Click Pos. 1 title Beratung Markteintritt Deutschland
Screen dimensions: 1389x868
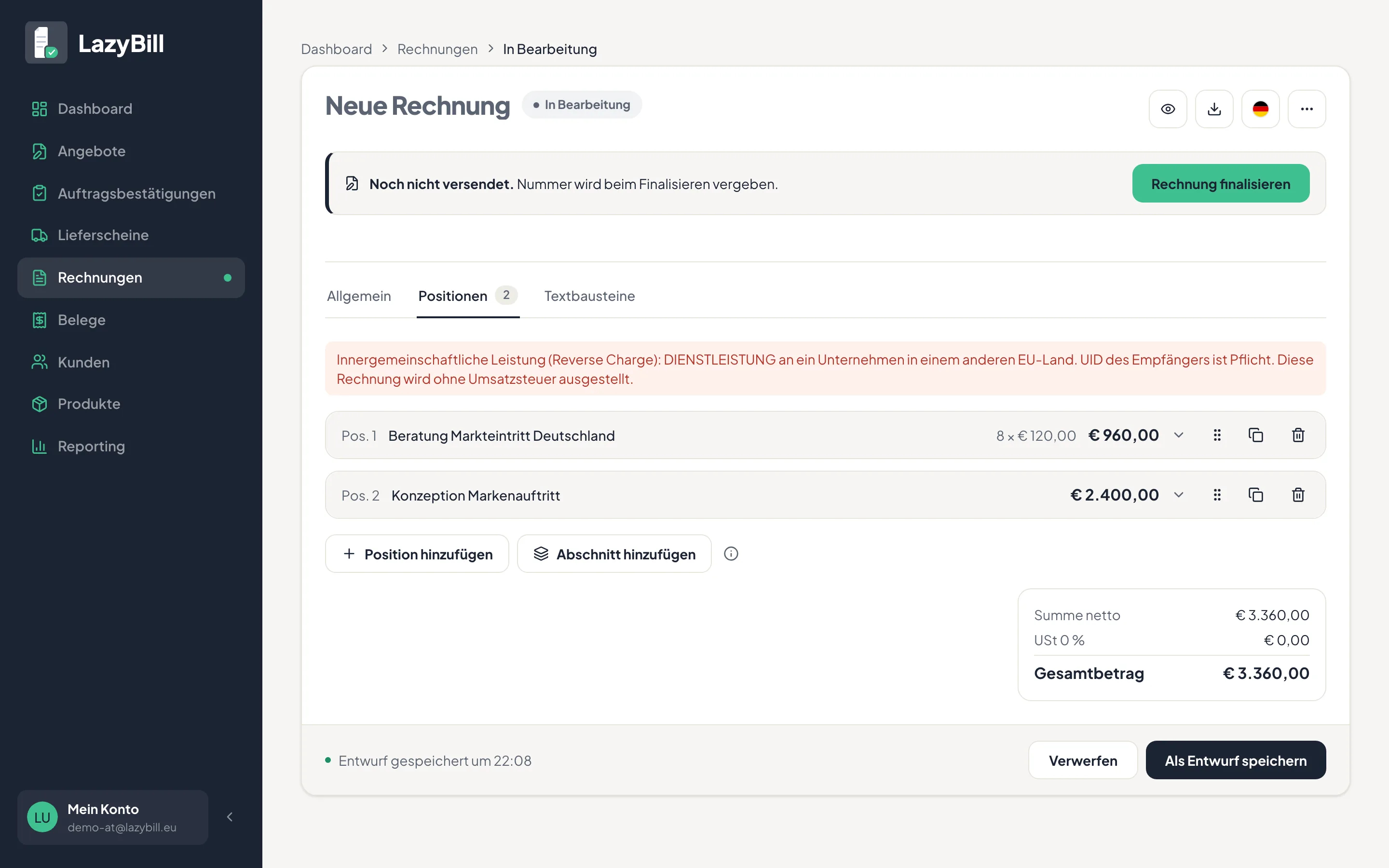click(x=502, y=436)
